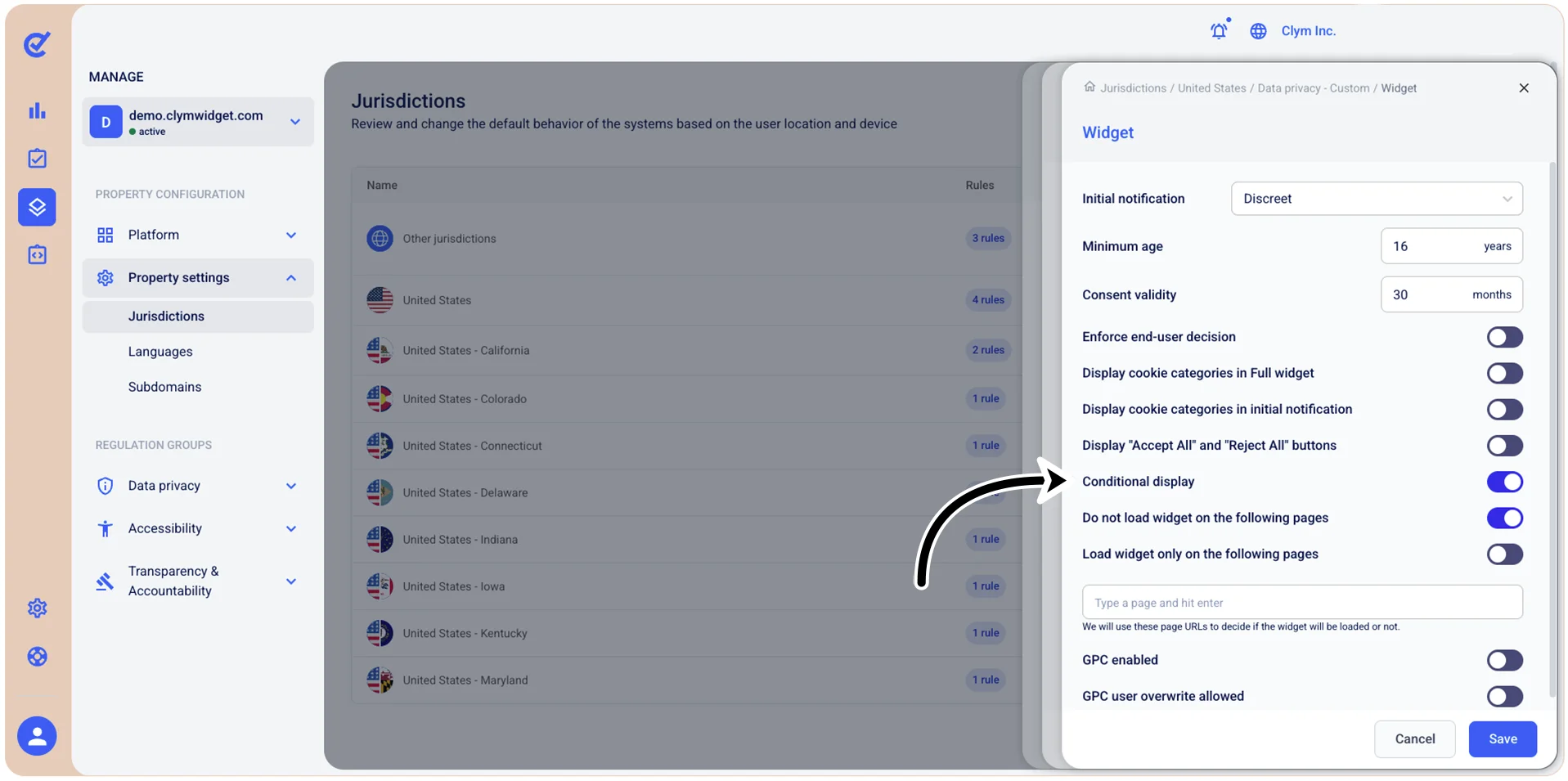Viewport: 1568px width, 781px height.
Task: Toggle Do not load widget on following pages
Action: point(1504,518)
